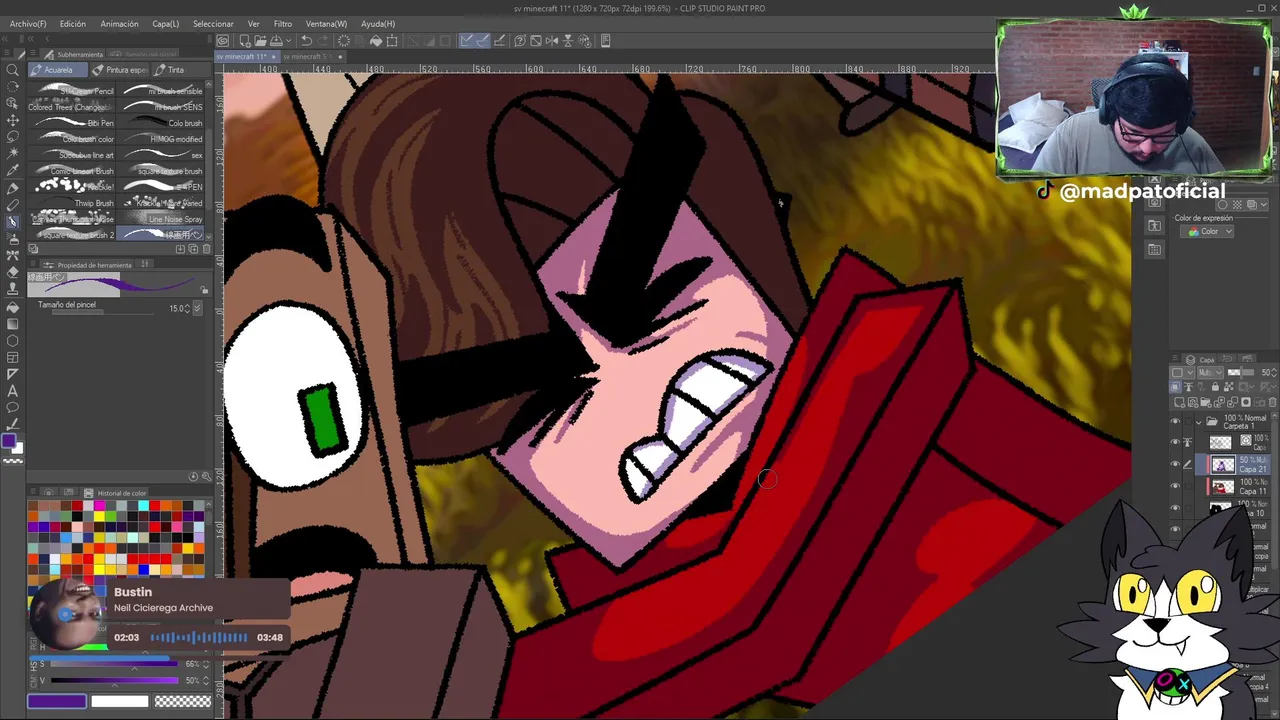Open the layer palette color dropdown

click(1182, 372)
